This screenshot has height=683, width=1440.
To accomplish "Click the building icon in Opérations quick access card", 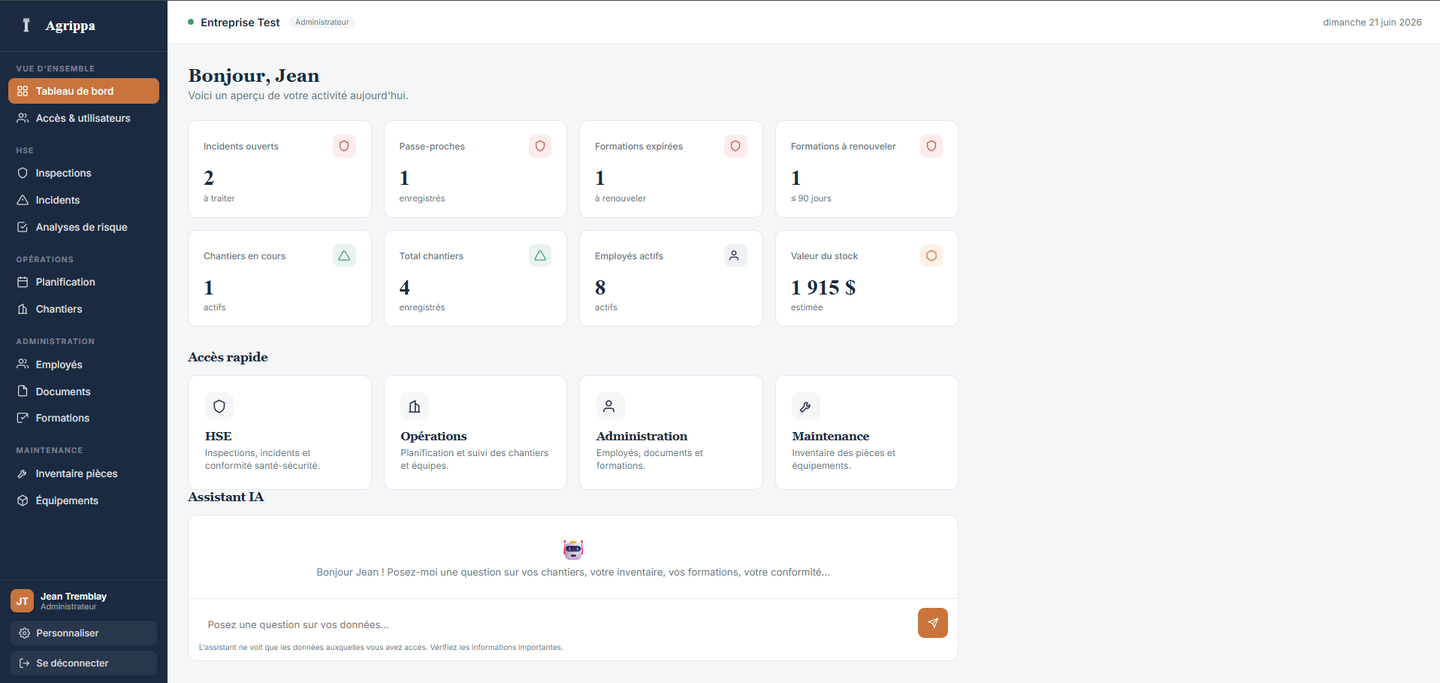I will (x=414, y=406).
